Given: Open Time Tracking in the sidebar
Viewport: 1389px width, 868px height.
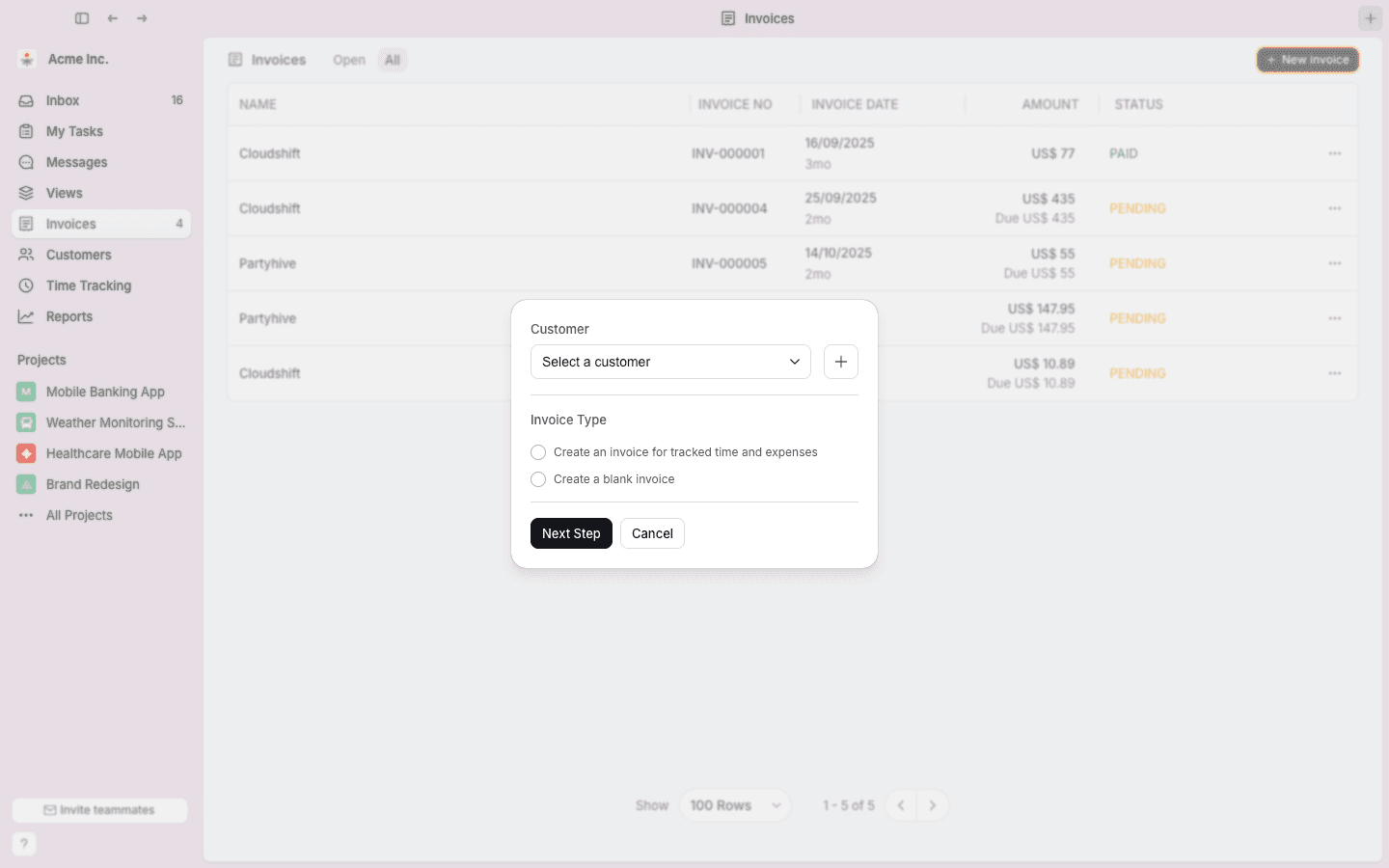Looking at the screenshot, I should point(101,285).
